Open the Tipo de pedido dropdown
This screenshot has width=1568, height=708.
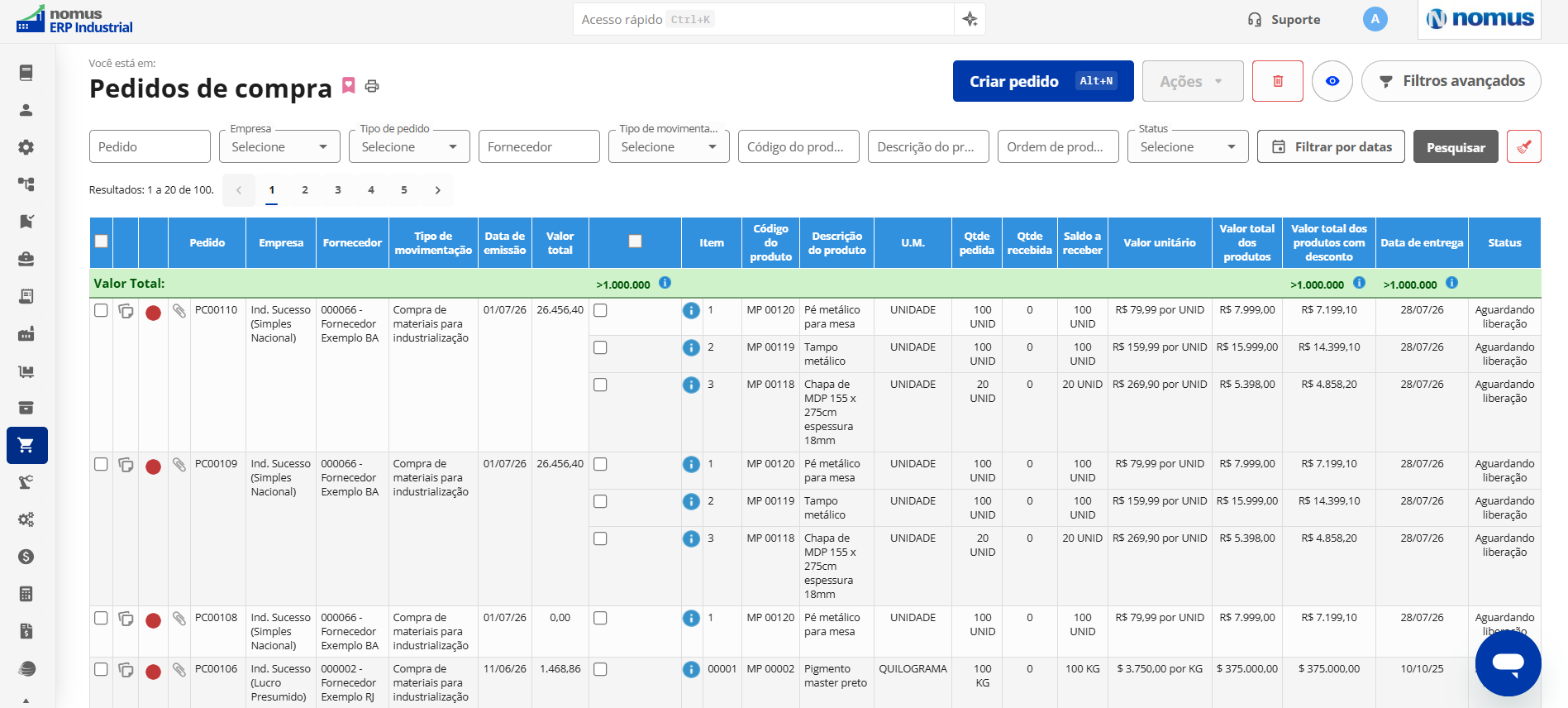[409, 146]
